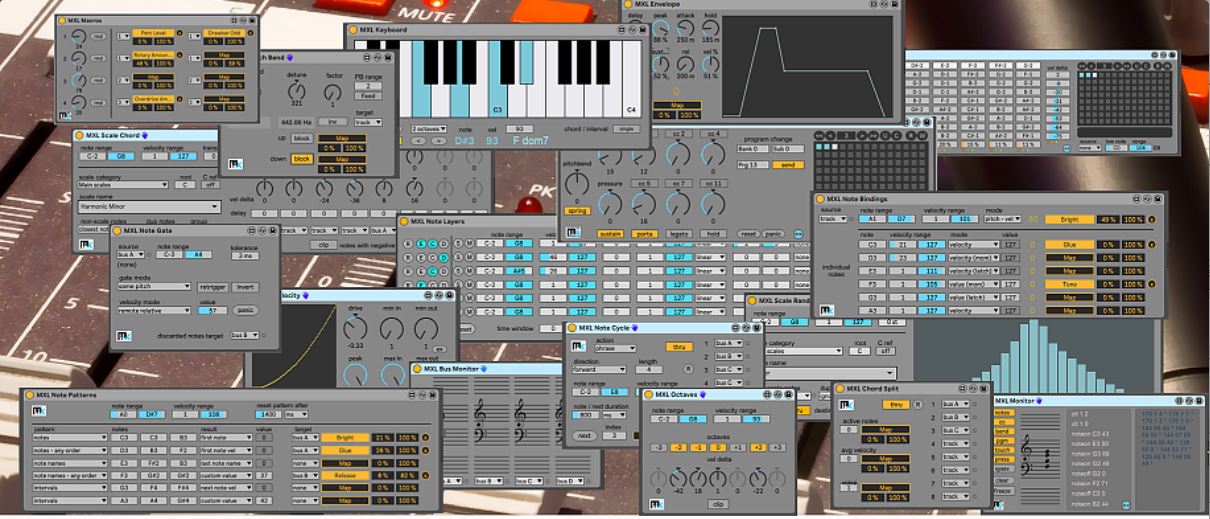Toggle the thru button in MXL Chord Split
The height and width of the screenshot is (519, 1210).
click(896, 405)
